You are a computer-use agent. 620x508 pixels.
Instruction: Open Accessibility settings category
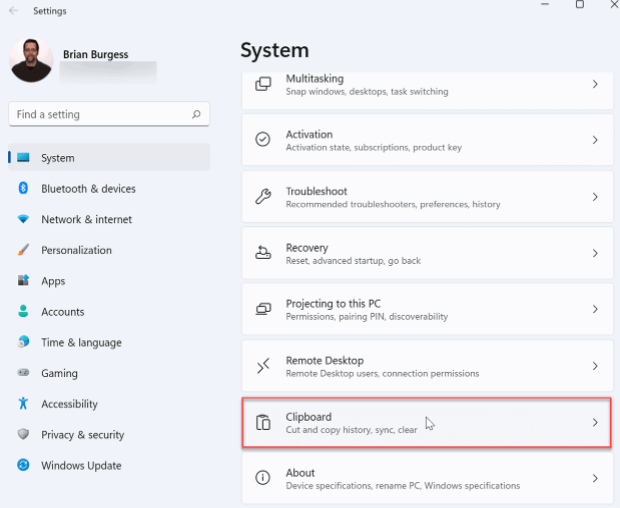click(109, 404)
